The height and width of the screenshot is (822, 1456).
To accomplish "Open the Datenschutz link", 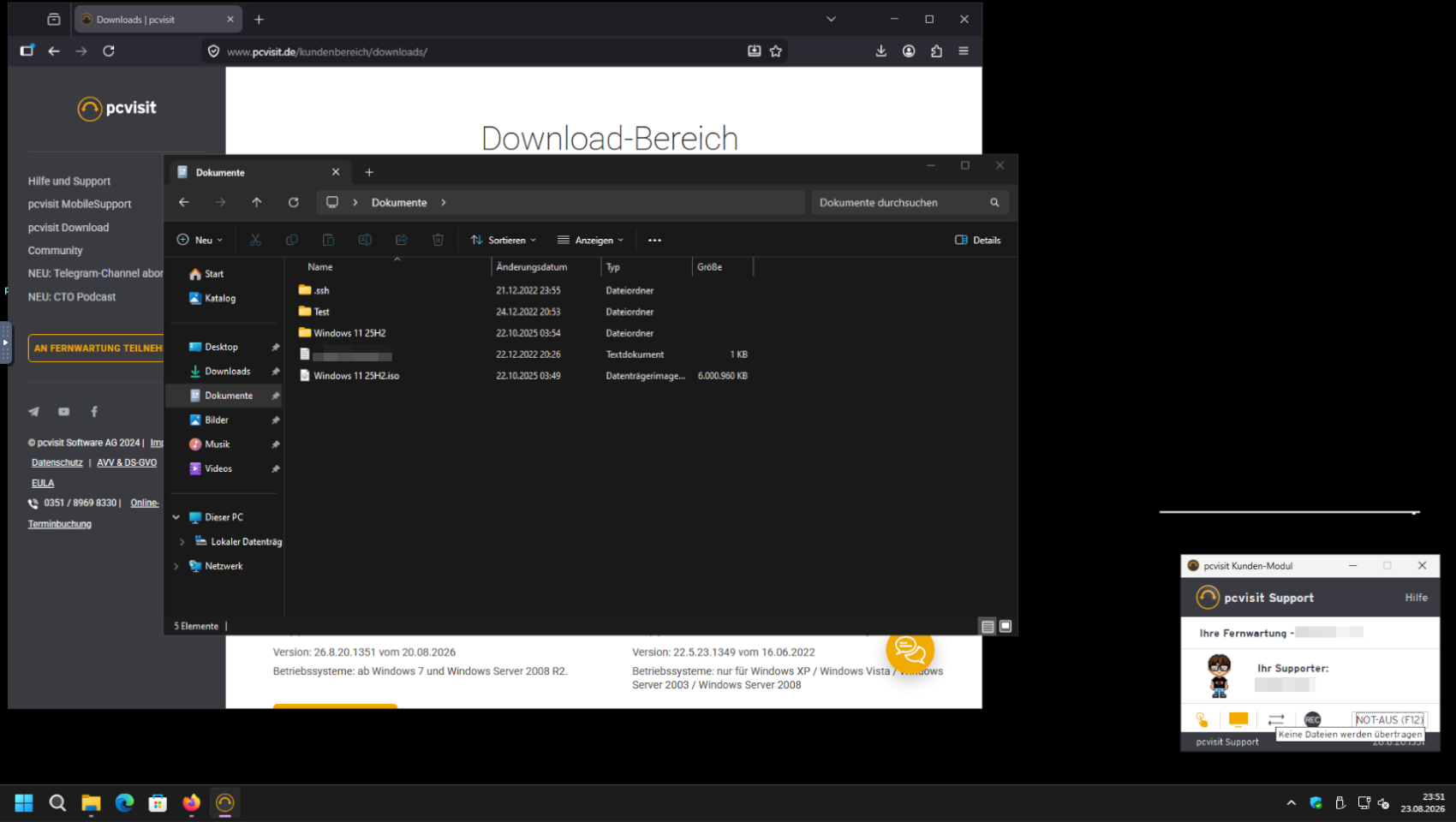I will [x=57, y=462].
